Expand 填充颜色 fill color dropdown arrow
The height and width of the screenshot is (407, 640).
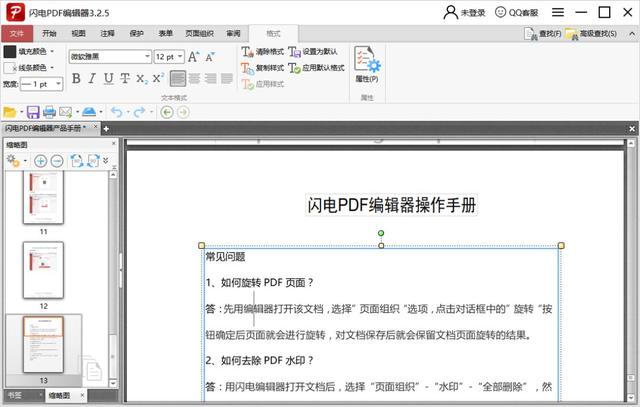(x=52, y=51)
